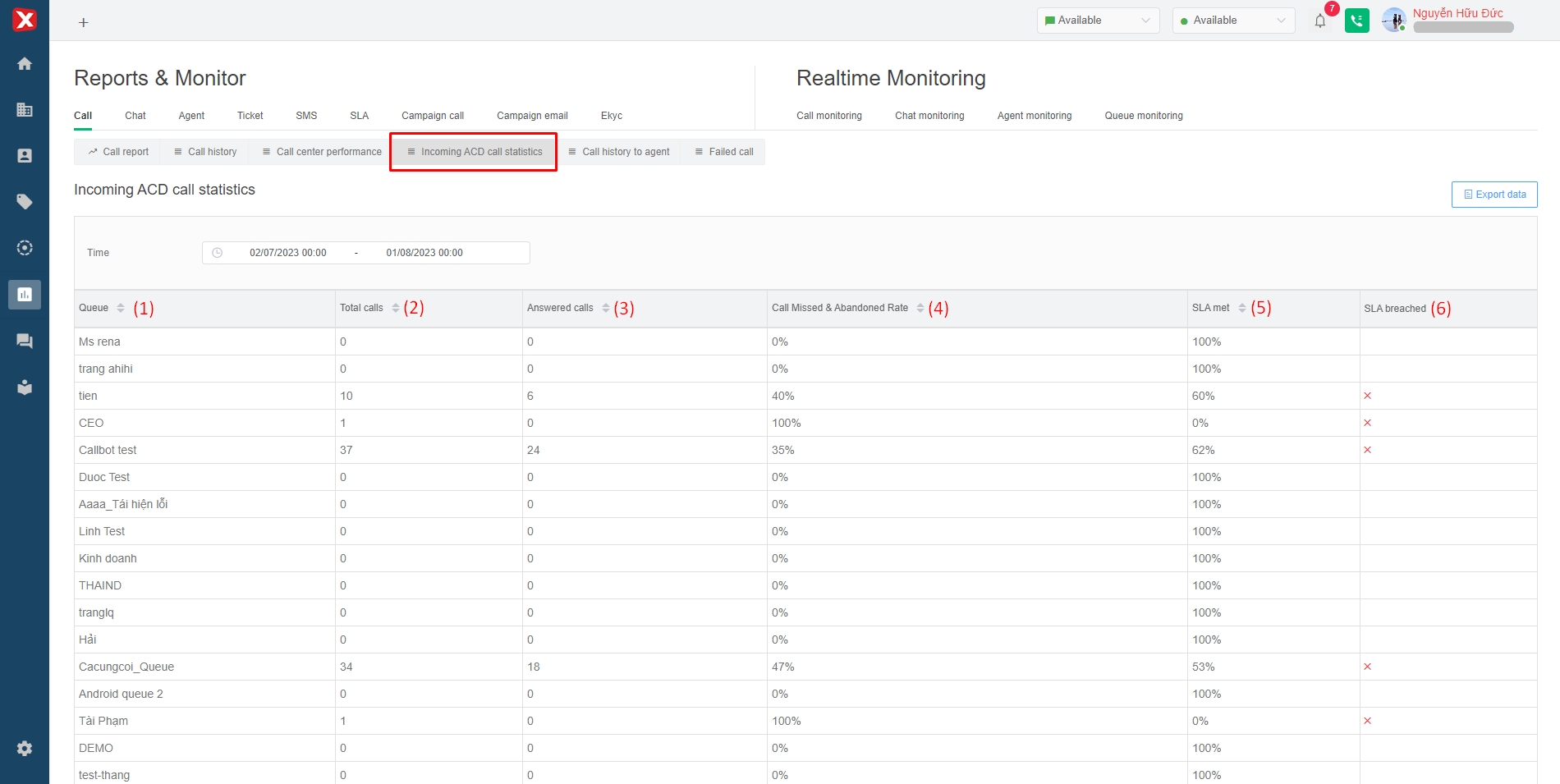Click the time date range field

pyautogui.click(x=365, y=253)
